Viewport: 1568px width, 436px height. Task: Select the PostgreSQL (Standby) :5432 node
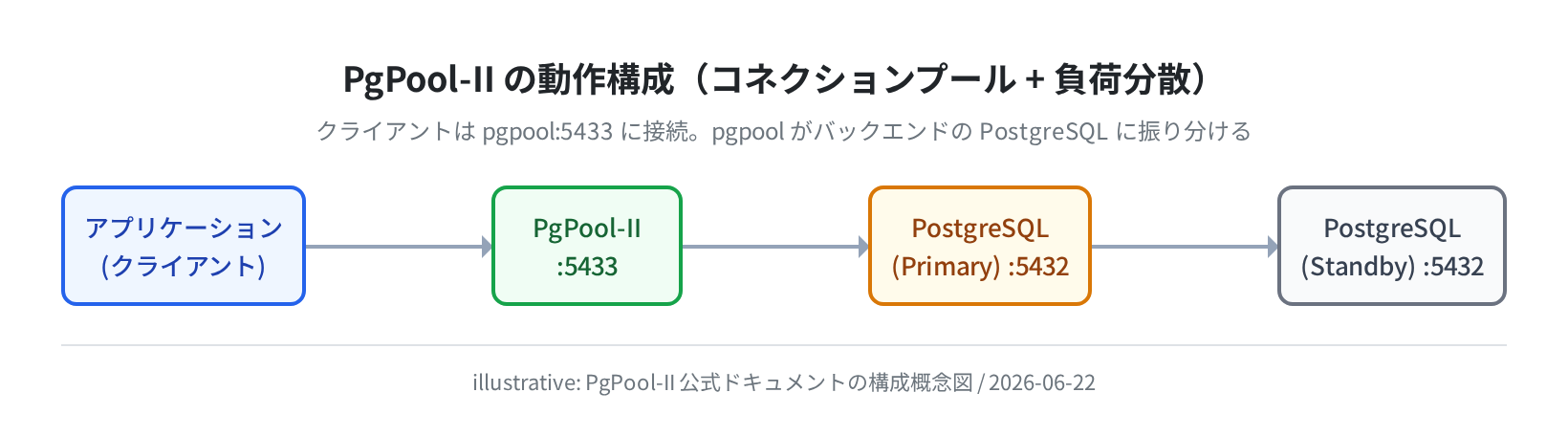pos(1392,246)
